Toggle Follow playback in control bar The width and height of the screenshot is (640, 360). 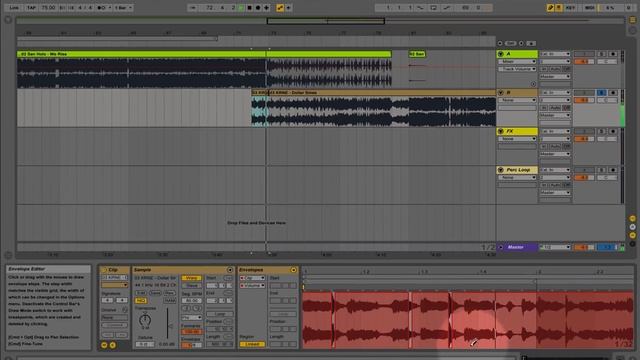click(x=192, y=7)
